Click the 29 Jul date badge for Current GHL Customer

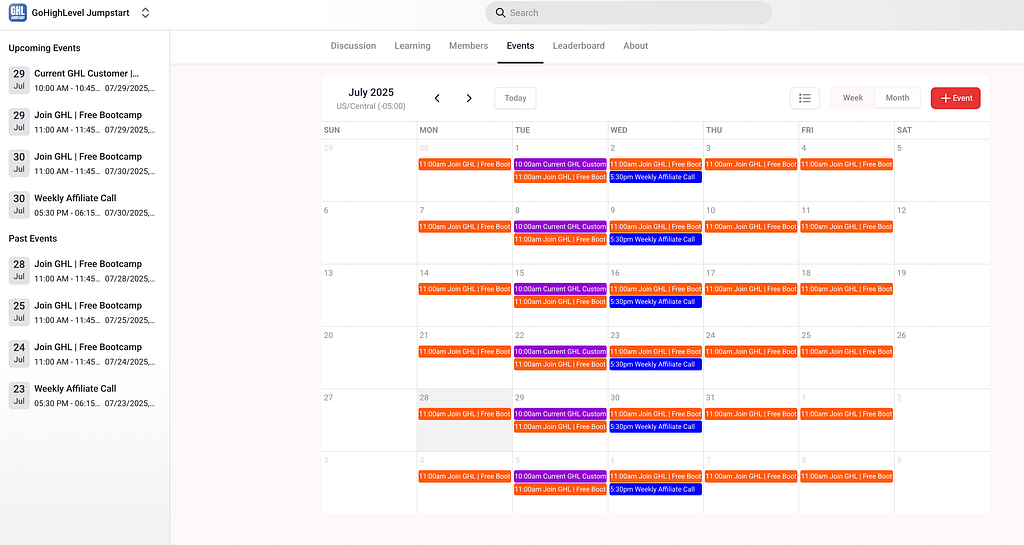pyautogui.click(x=19, y=80)
